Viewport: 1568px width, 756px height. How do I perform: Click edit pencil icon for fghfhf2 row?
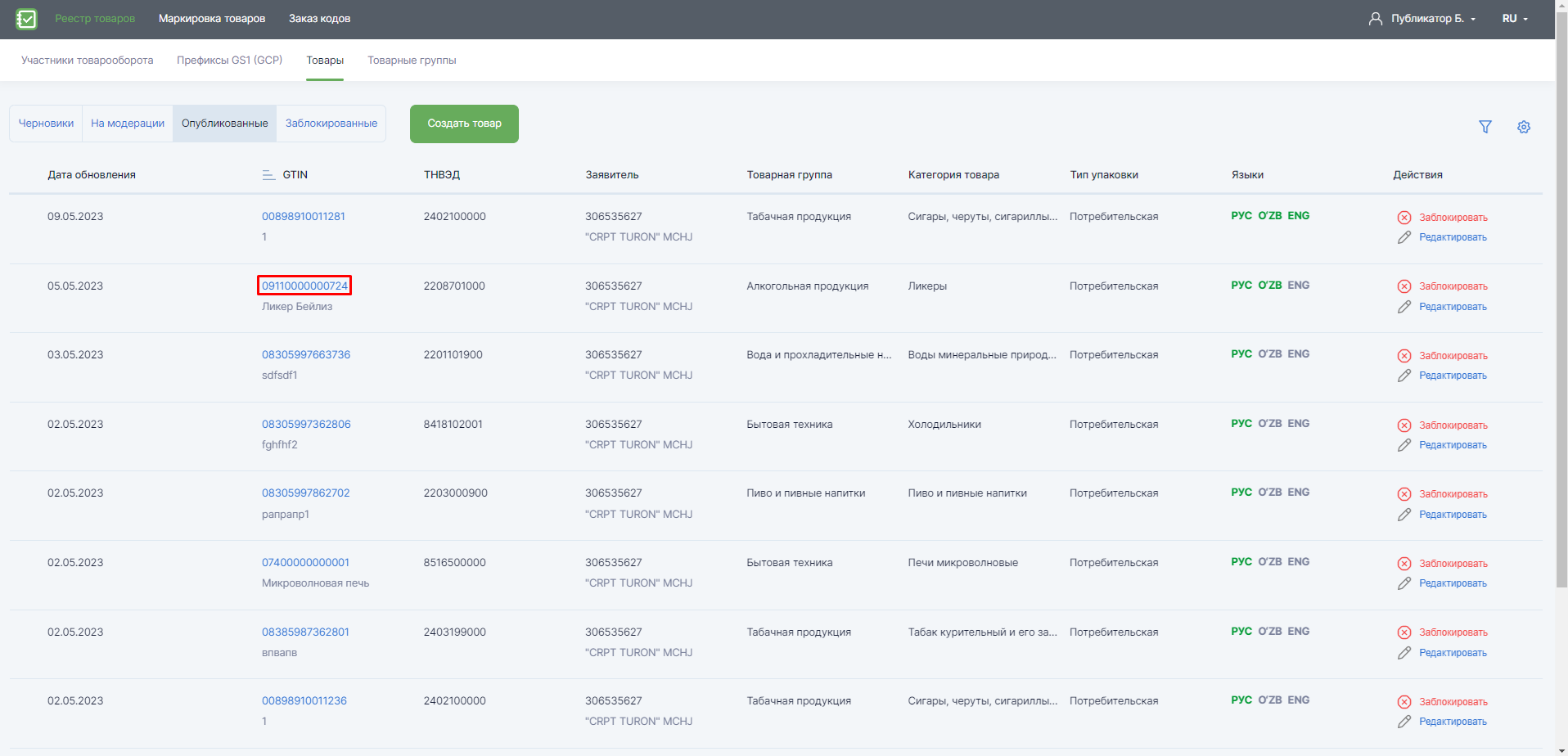(x=1404, y=445)
